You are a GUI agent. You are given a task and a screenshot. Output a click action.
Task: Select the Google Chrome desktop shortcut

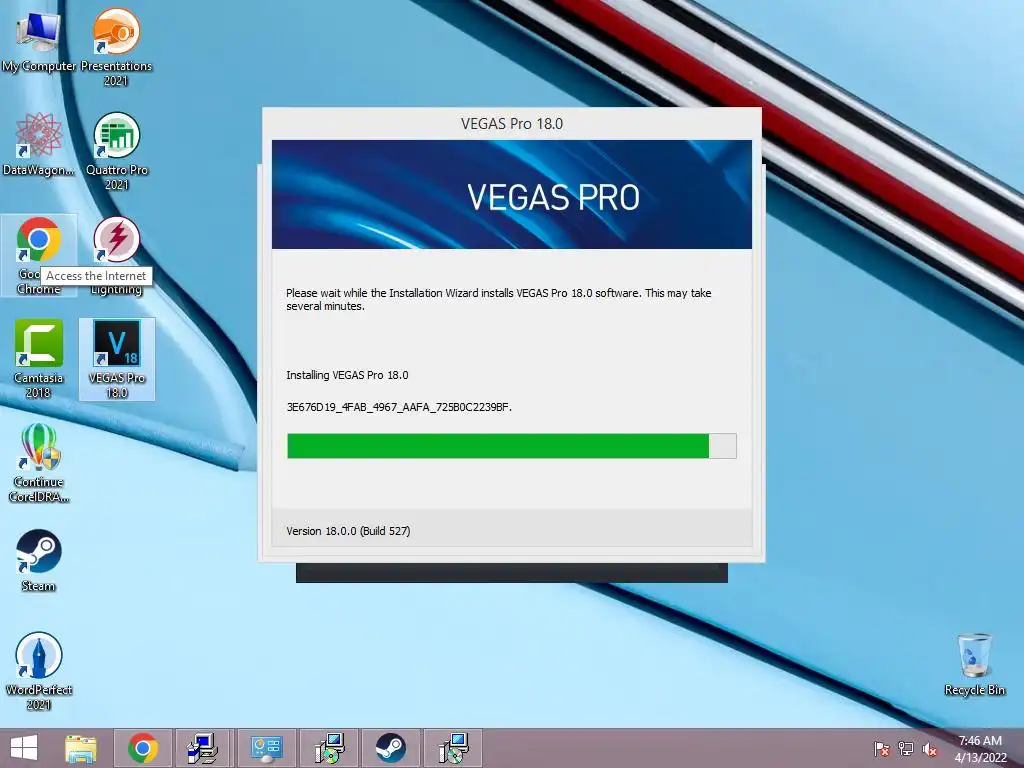[39, 255]
